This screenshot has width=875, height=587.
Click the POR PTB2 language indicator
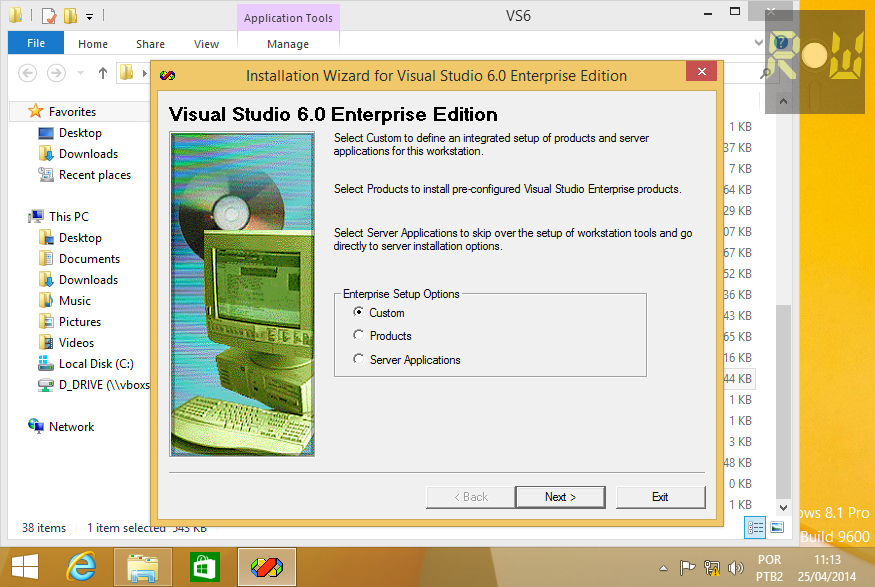(x=770, y=568)
